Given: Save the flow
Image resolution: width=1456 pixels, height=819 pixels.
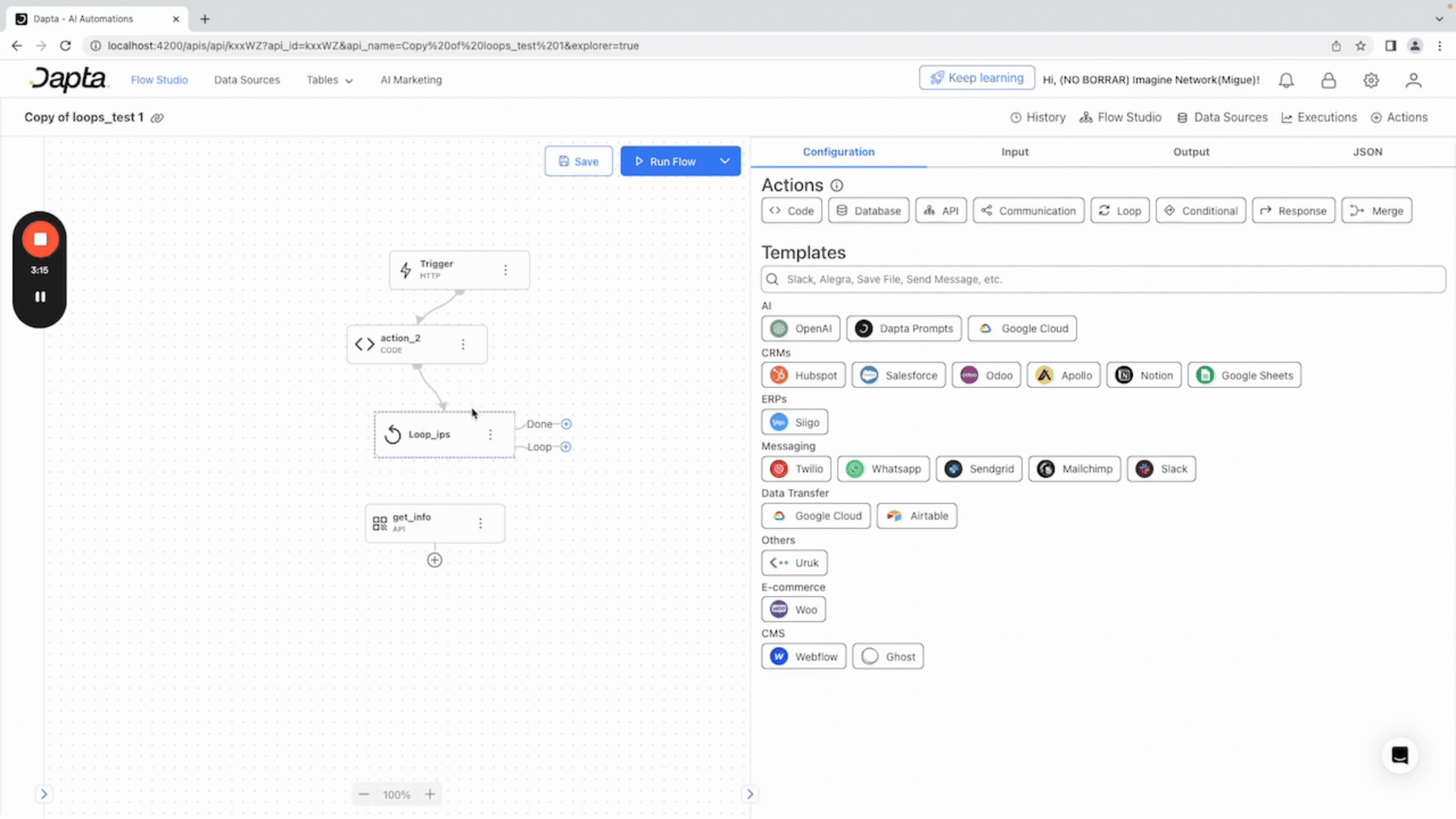Looking at the screenshot, I should coord(579,161).
